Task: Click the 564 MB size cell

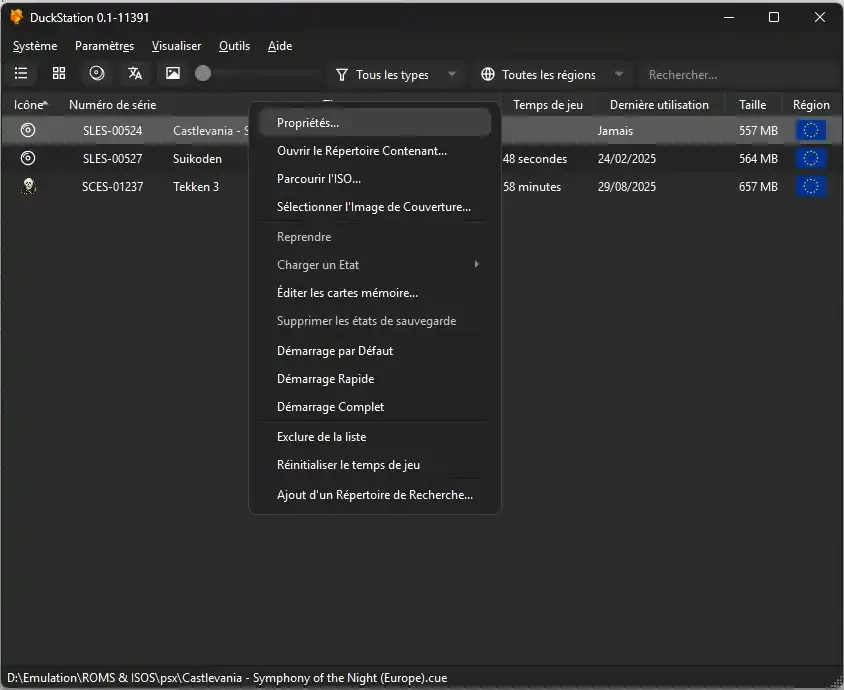Action: point(758,159)
